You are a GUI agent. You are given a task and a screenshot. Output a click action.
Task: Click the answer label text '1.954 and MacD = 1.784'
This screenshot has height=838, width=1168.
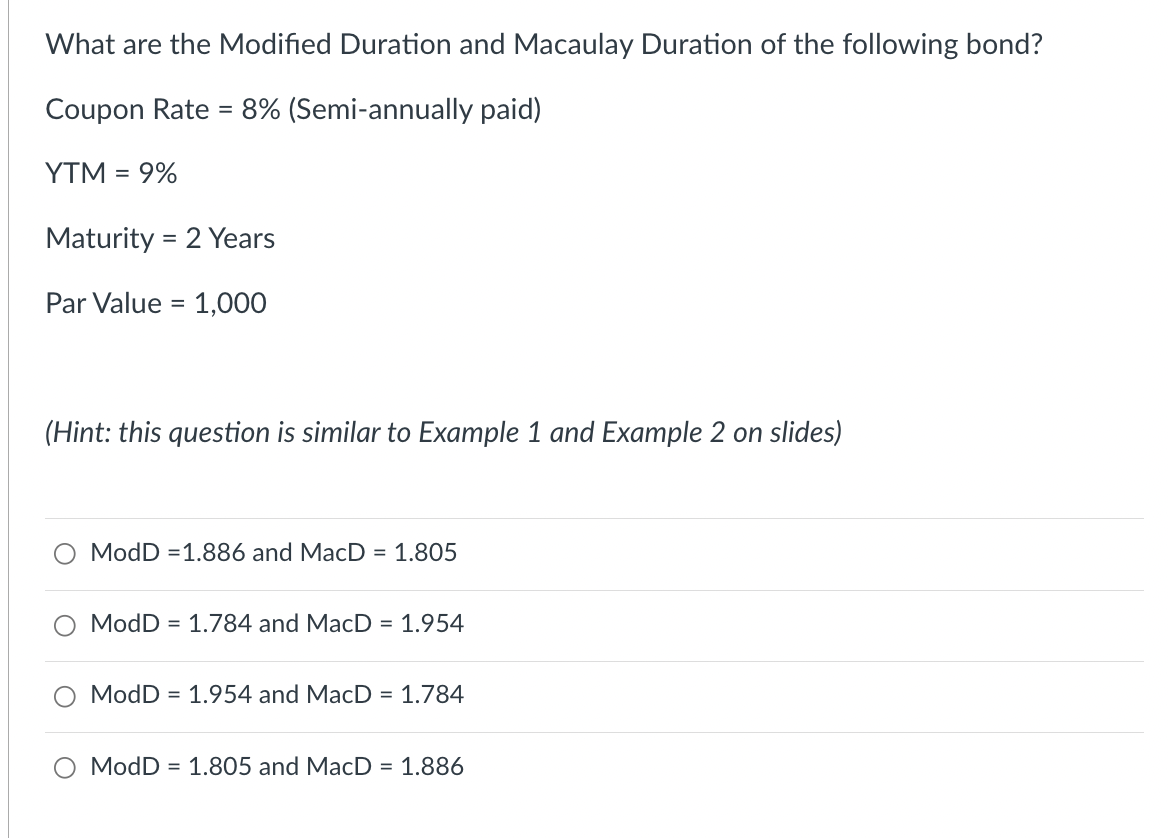[x=280, y=696]
